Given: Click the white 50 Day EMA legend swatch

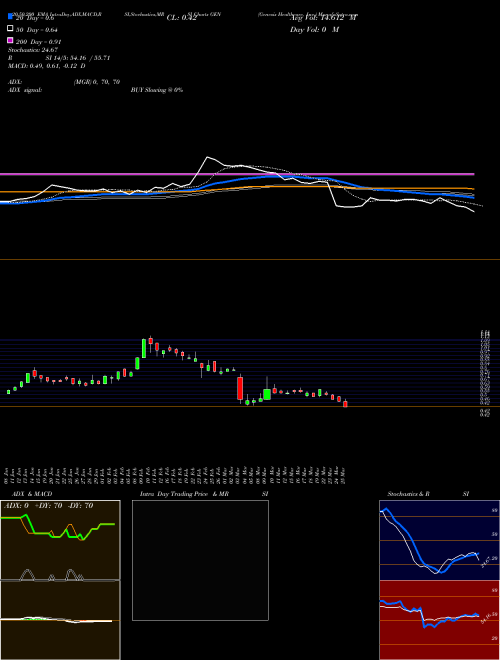Looking at the screenshot, I should (x=10, y=28).
